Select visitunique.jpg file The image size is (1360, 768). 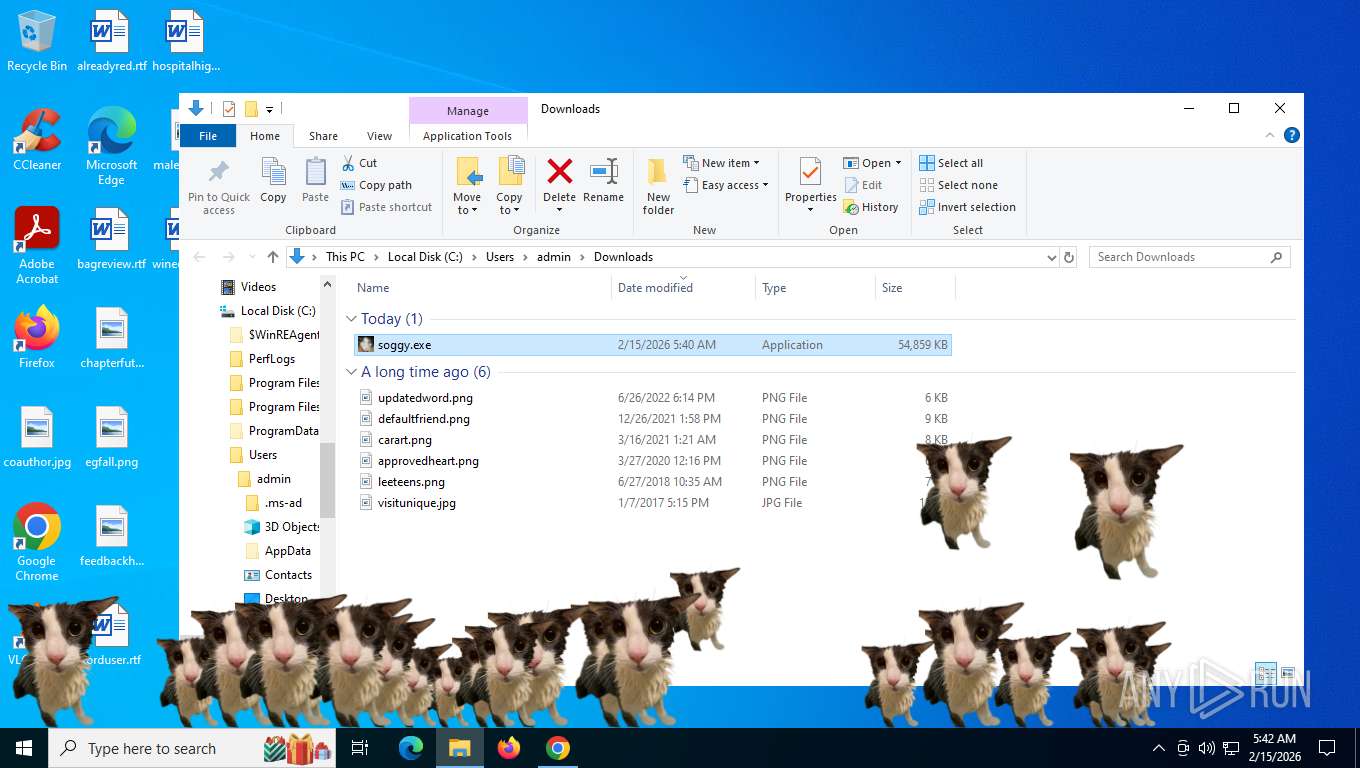click(x=653, y=503)
